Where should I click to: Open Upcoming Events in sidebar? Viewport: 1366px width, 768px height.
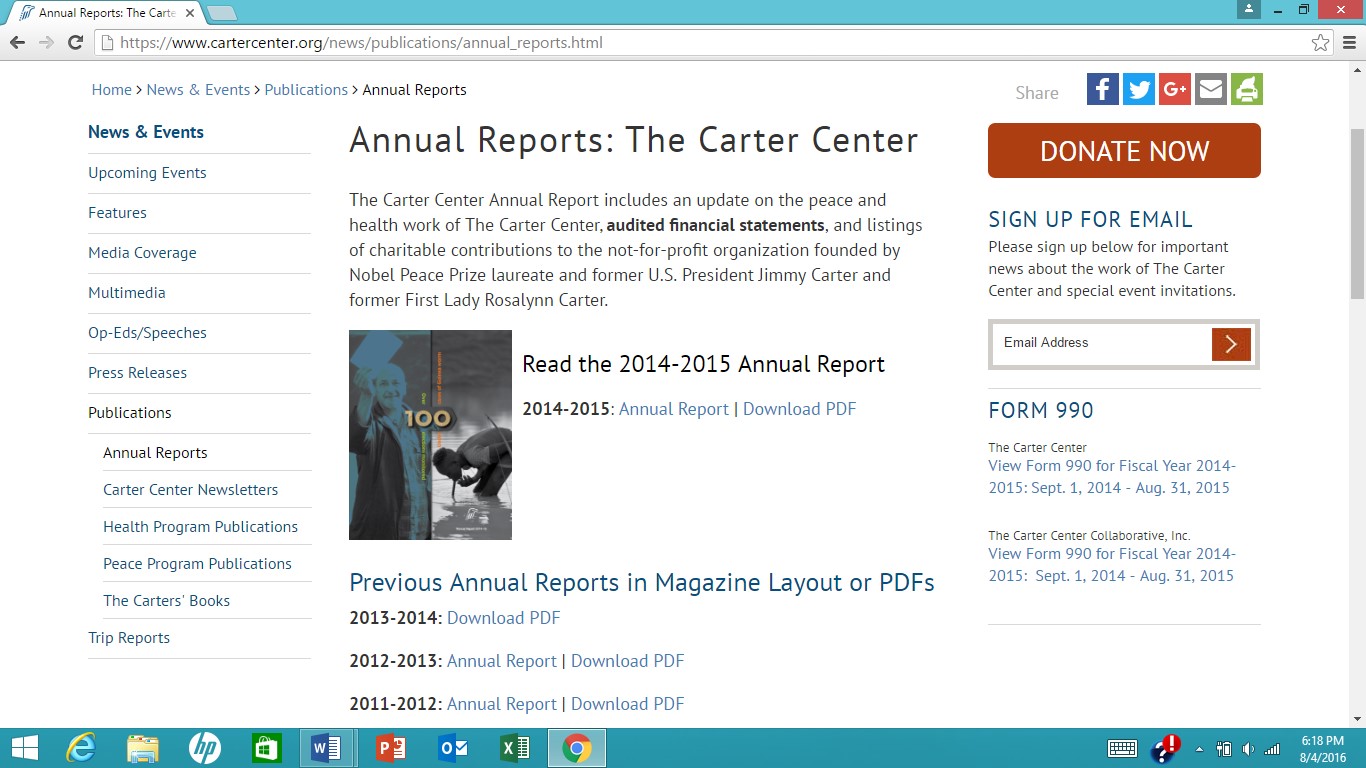point(147,173)
